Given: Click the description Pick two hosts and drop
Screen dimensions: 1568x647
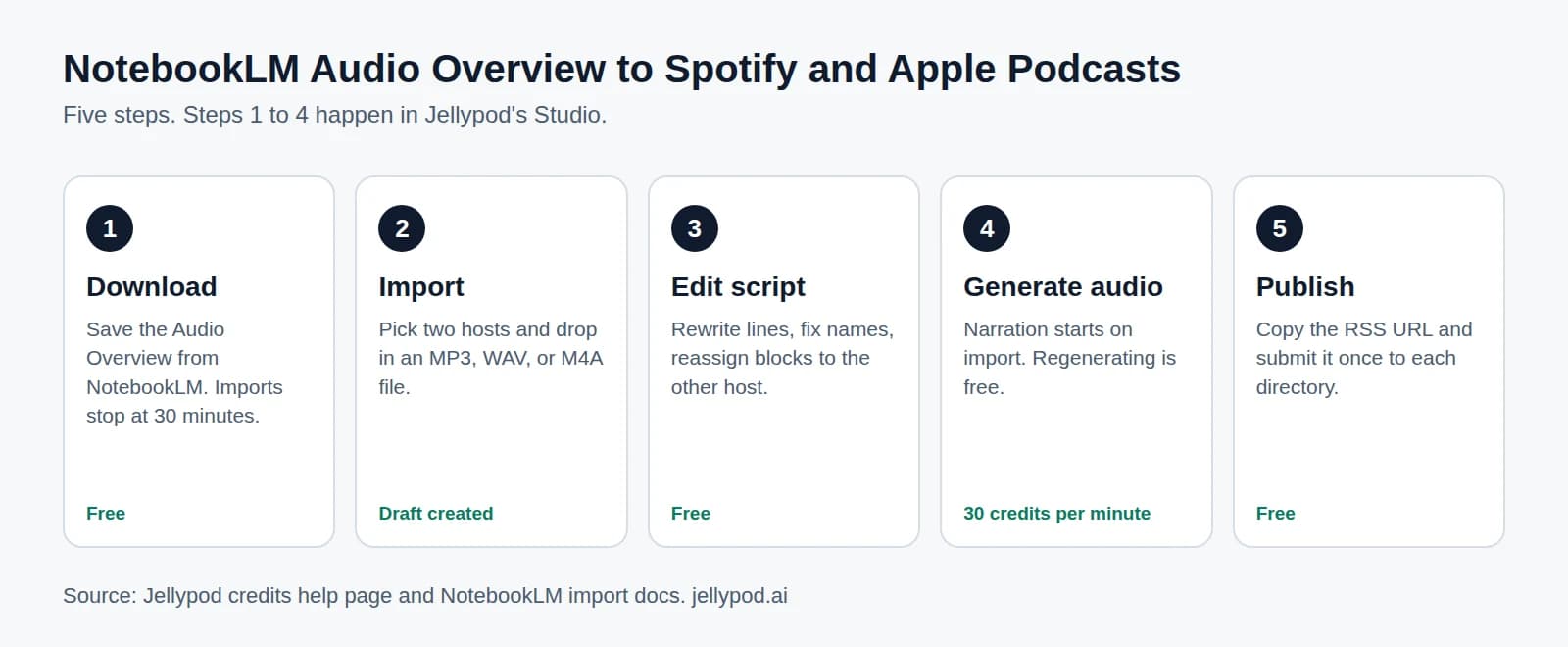Looking at the screenshot, I should (x=491, y=358).
